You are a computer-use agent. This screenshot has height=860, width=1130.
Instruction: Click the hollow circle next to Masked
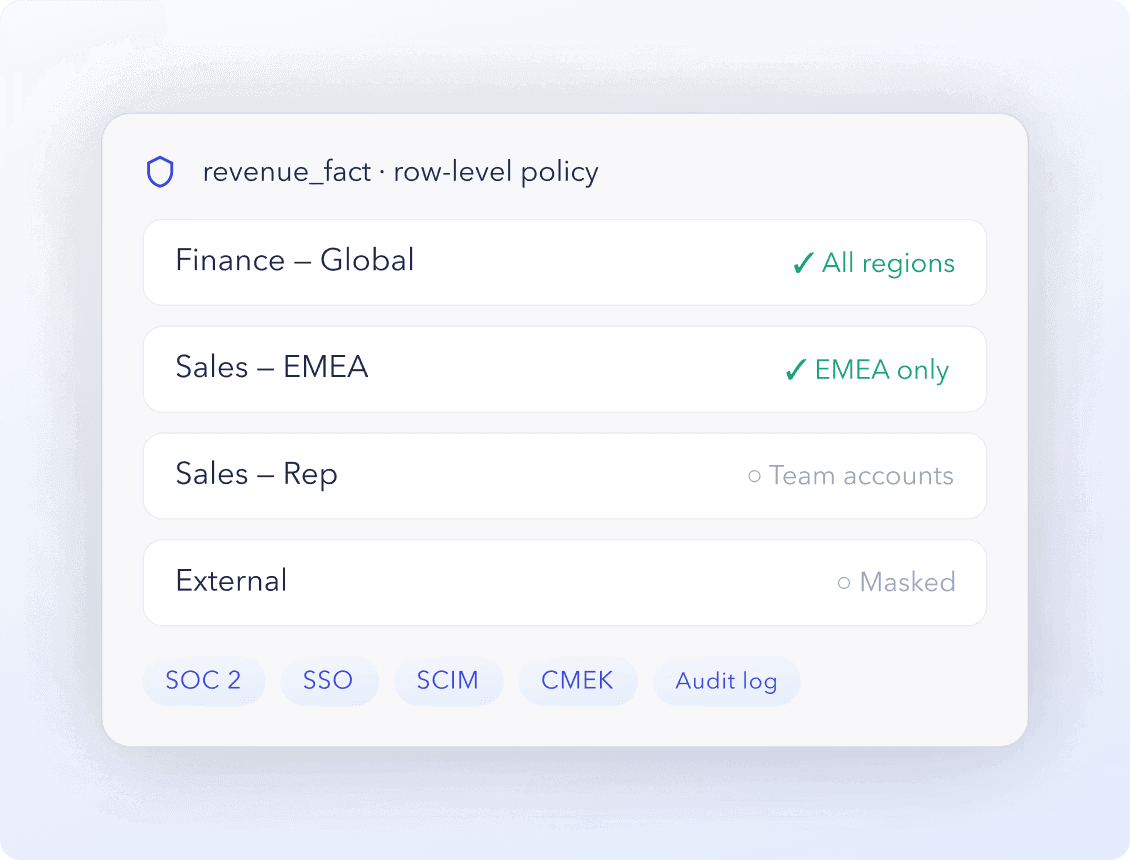pyautogui.click(x=844, y=582)
